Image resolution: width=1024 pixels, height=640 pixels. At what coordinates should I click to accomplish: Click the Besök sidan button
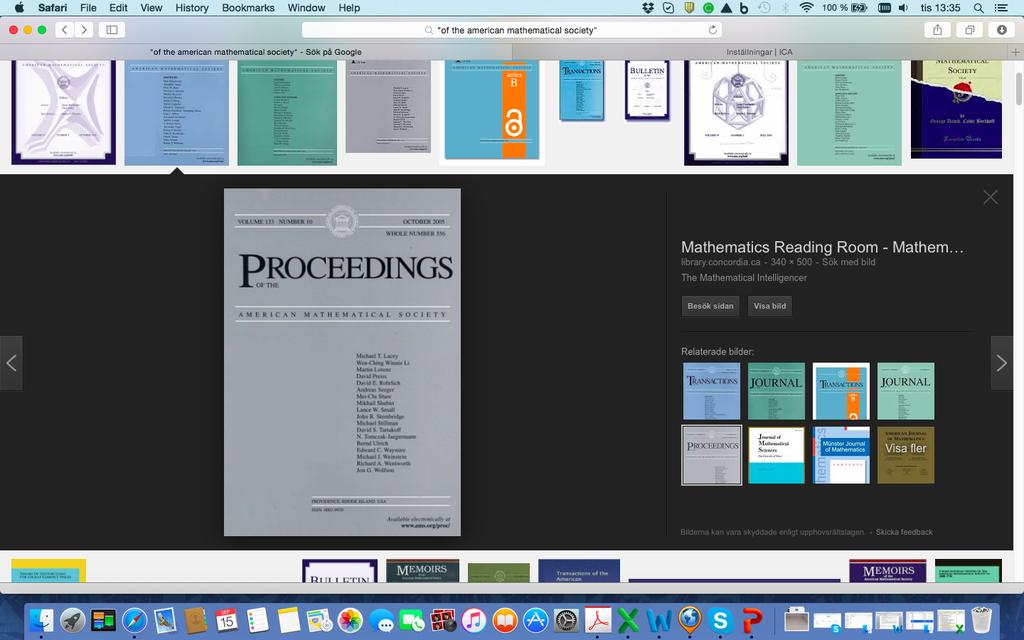click(x=711, y=306)
